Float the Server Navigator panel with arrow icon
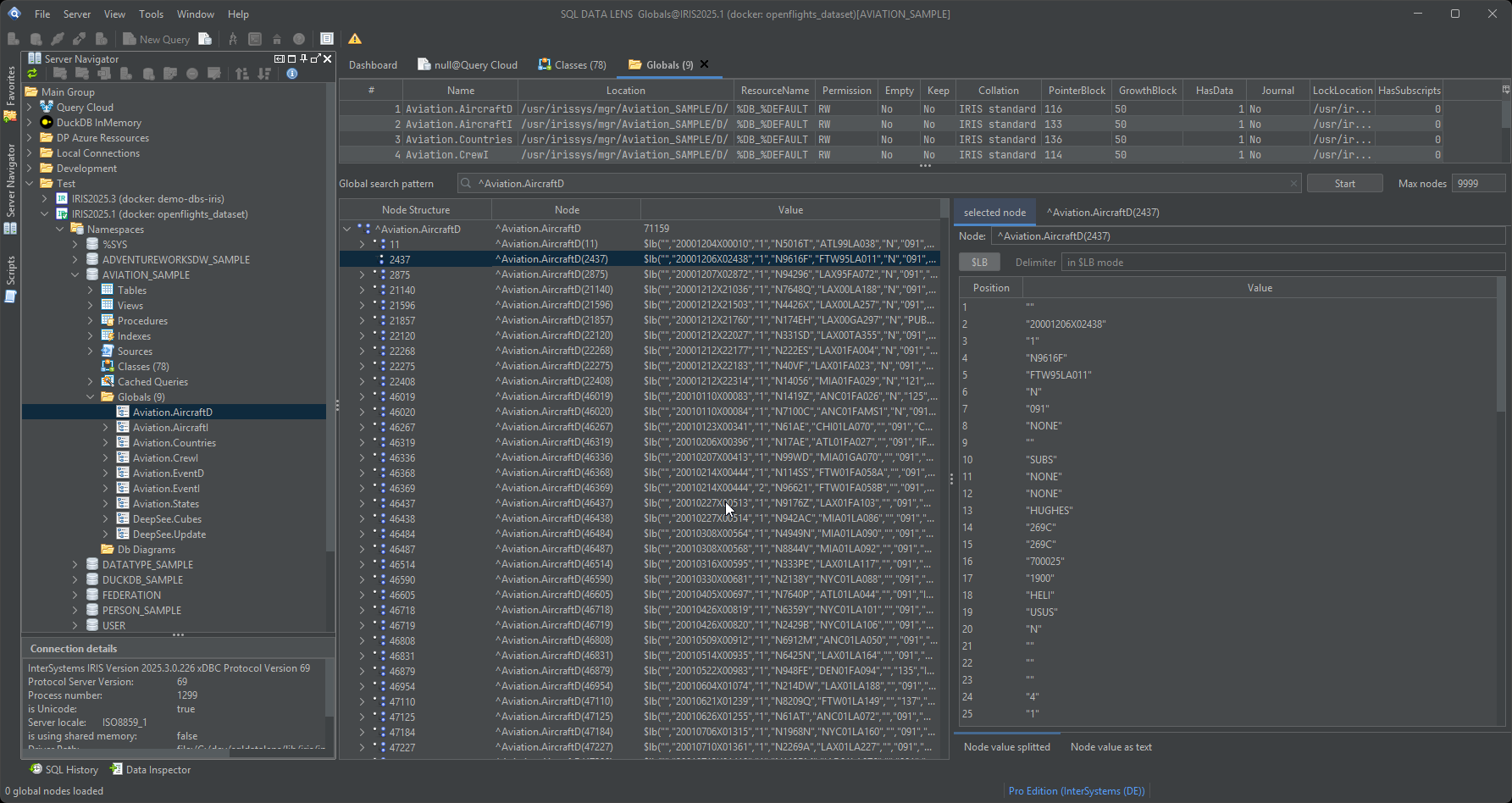1512x803 pixels. 315,58
